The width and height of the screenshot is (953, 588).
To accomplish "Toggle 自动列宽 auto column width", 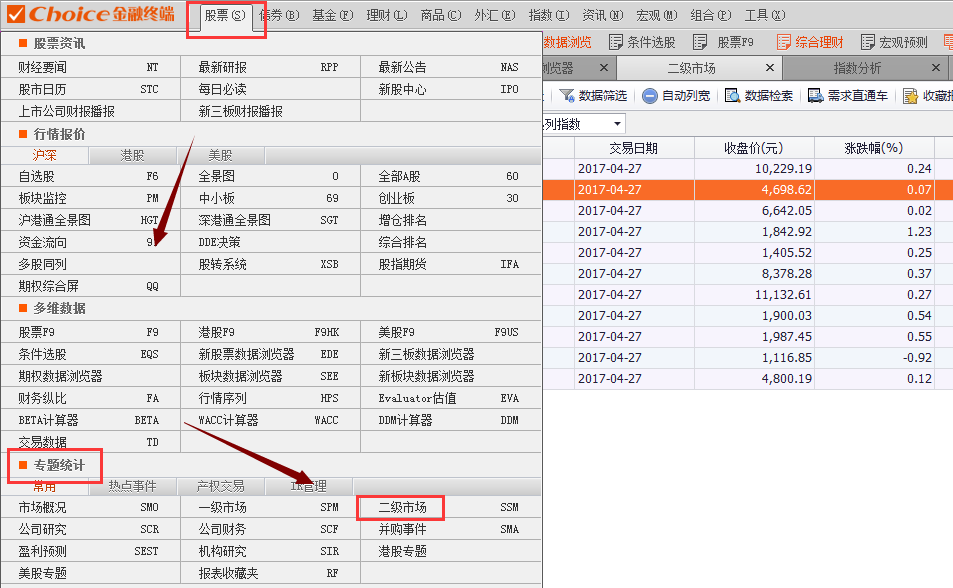I will click(650, 96).
